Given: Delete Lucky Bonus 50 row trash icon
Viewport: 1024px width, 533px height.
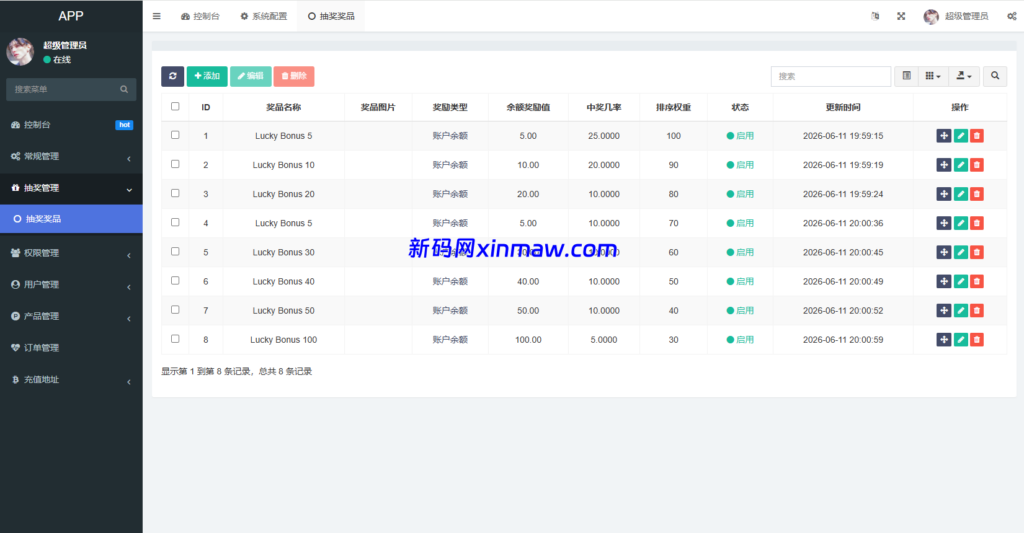Looking at the screenshot, I should 977,310.
